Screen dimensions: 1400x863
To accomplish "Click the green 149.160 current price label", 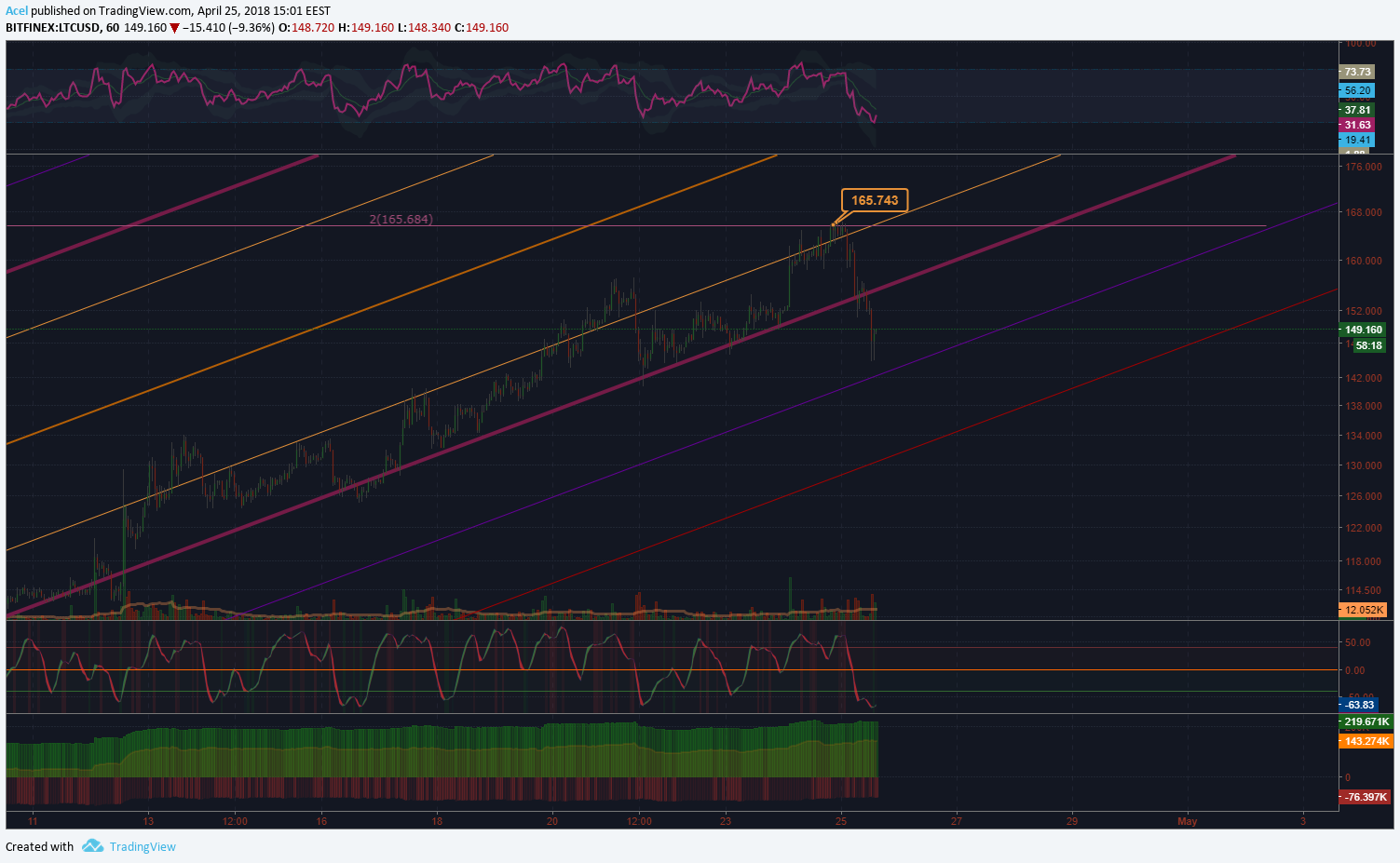I will (1363, 330).
